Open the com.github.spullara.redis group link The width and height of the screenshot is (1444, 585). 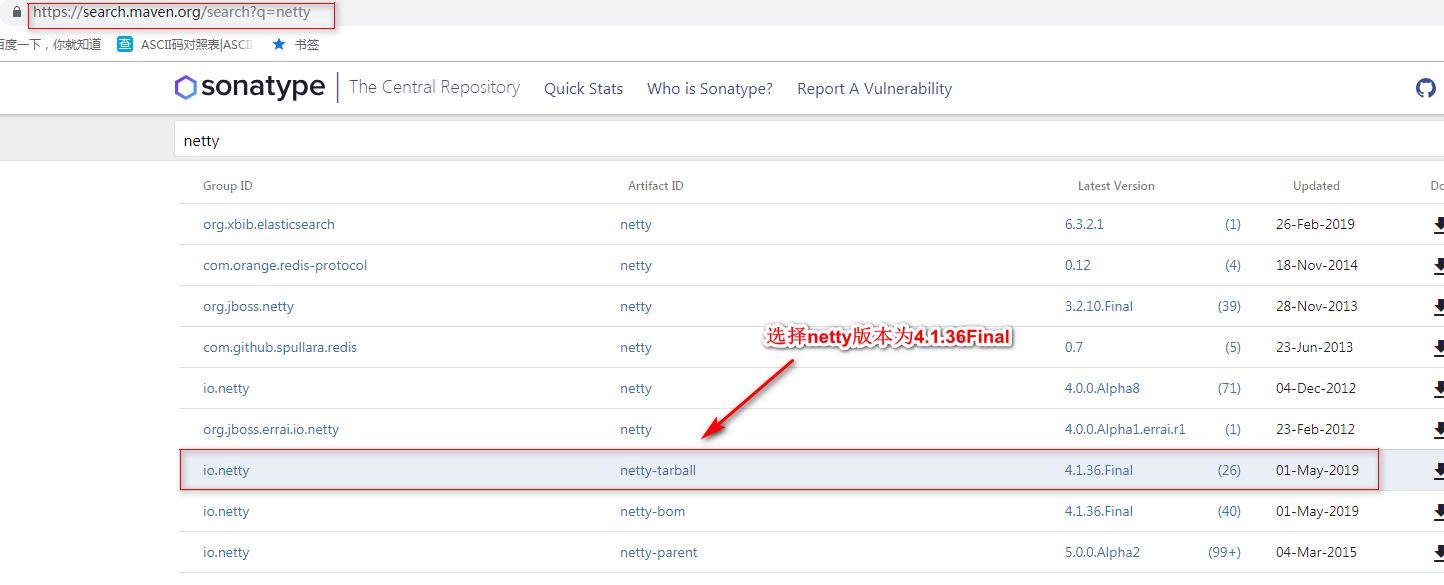(x=280, y=347)
